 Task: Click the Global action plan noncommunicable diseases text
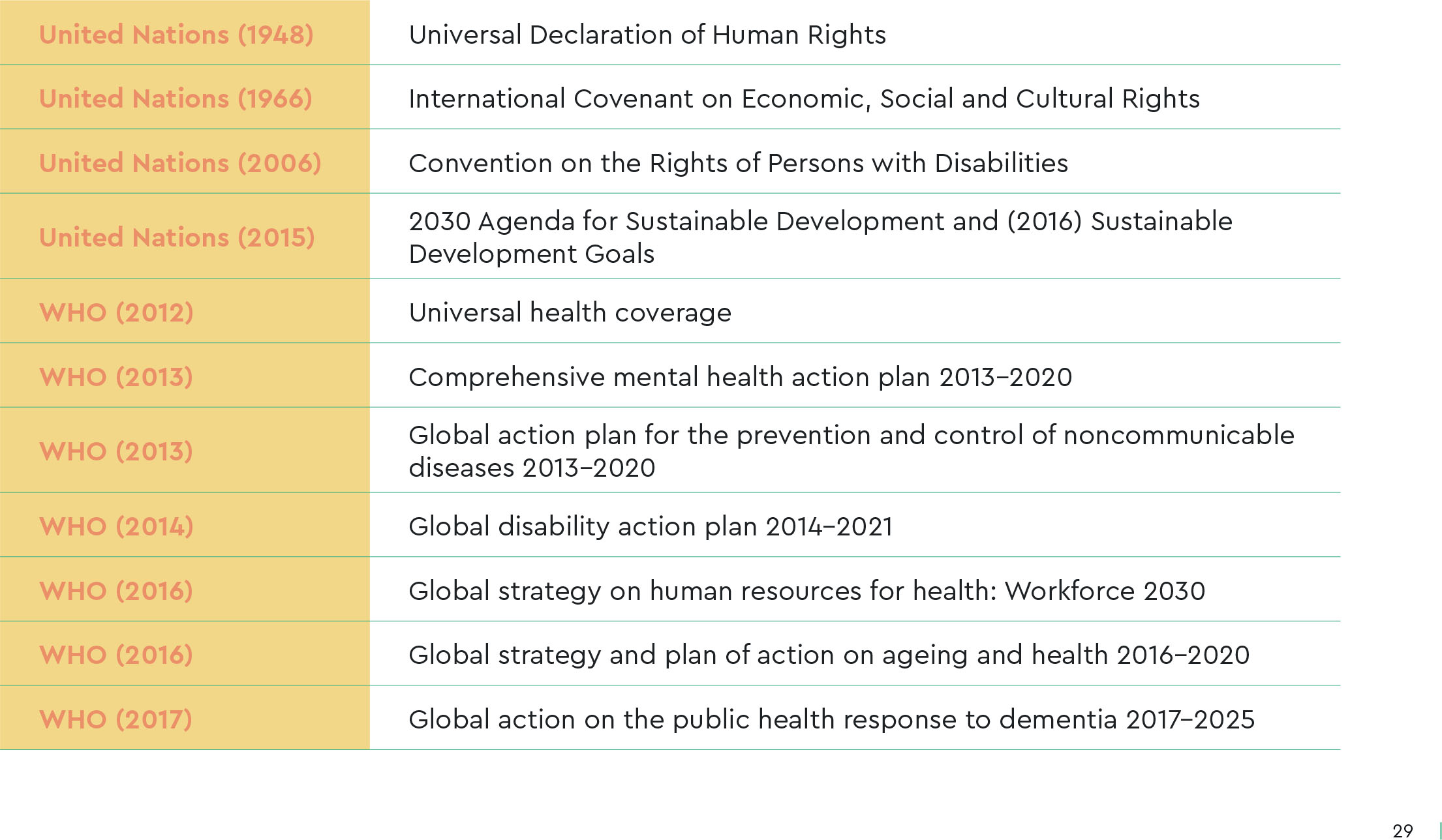(851, 451)
